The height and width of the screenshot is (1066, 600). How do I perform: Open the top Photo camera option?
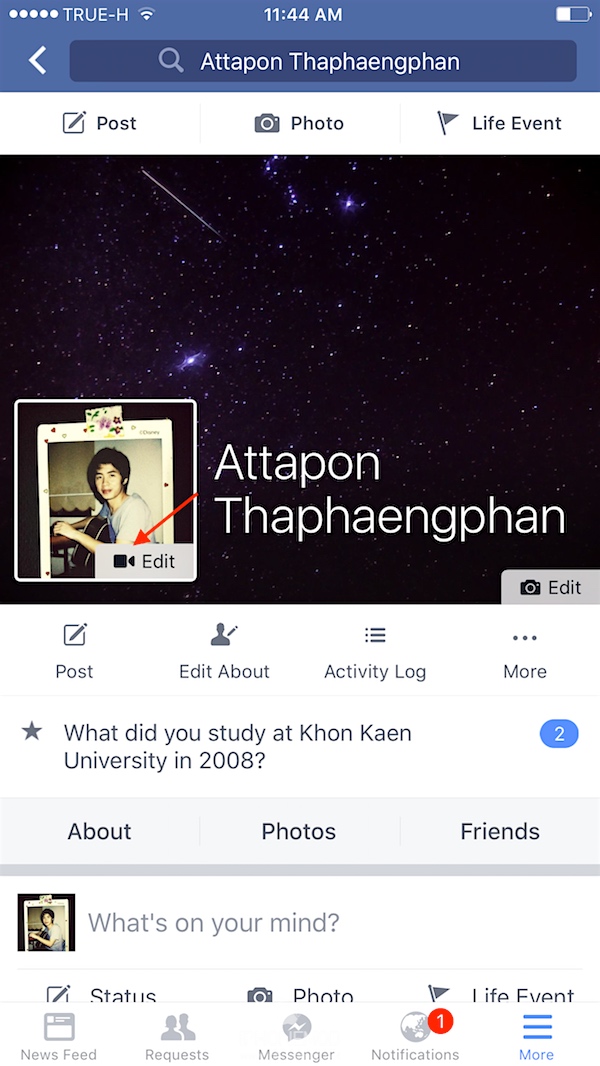tap(300, 123)
